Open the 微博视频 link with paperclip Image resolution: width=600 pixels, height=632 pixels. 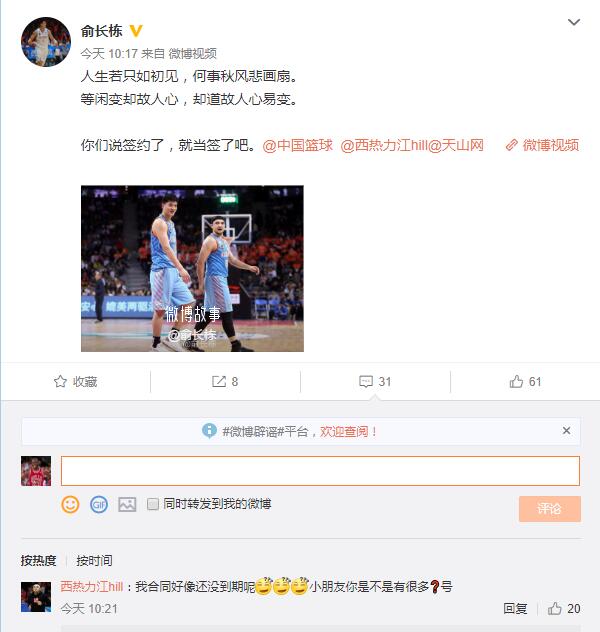coord(542,145)
